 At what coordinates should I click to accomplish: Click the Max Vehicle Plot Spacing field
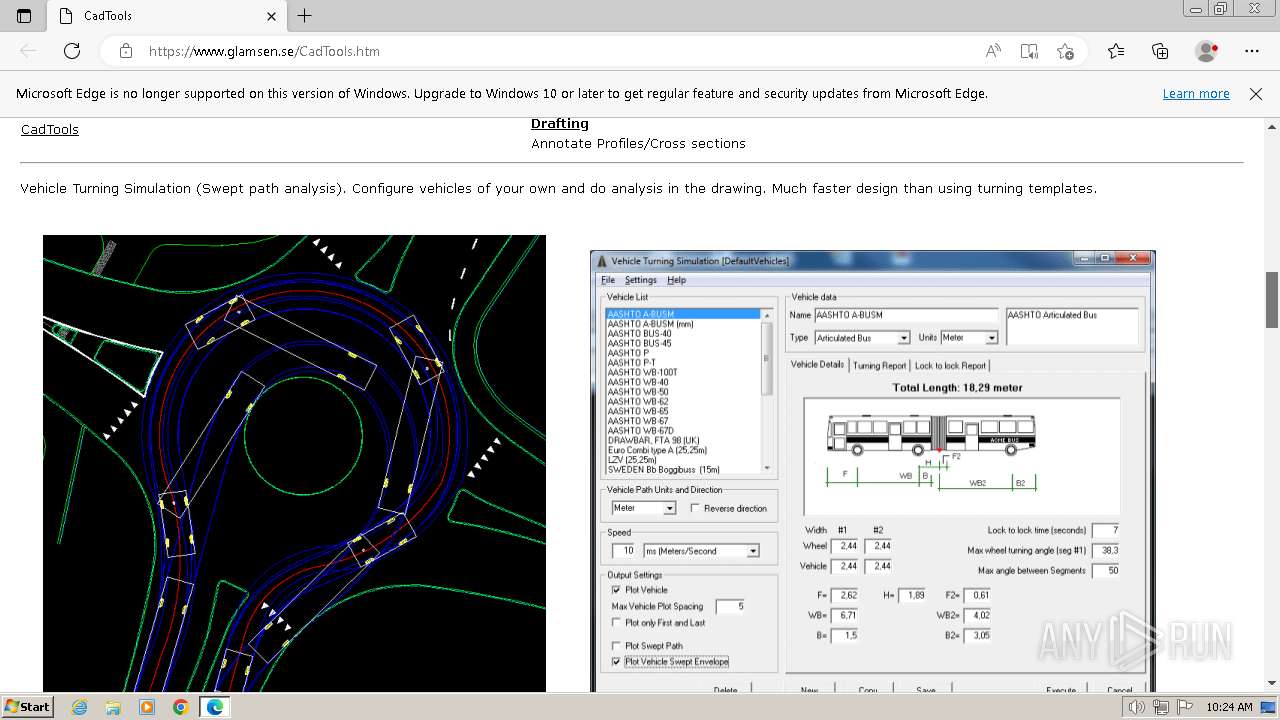point(730,606)
